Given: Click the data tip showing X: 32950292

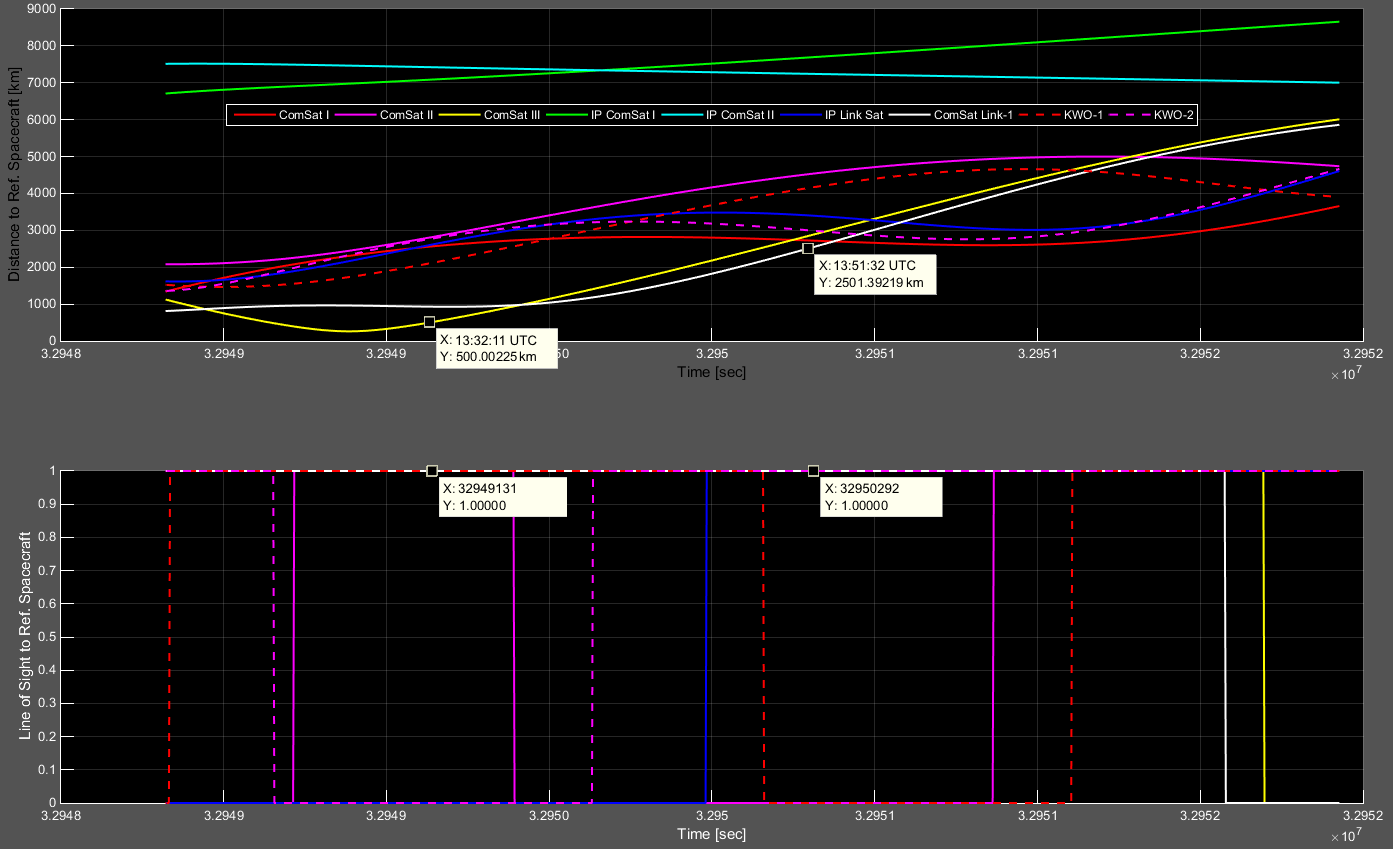Looking at the screenshot, I should click(883, 497).
